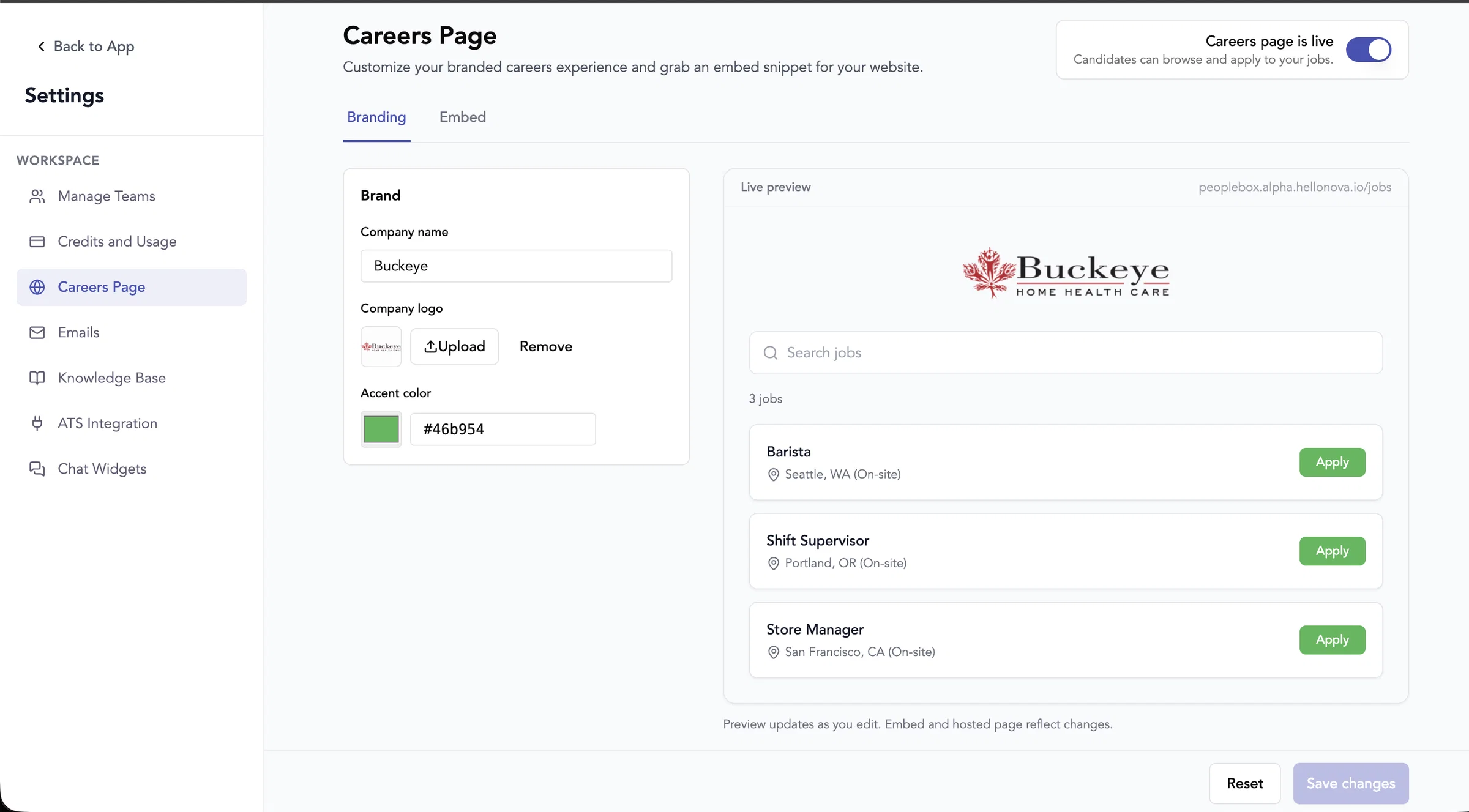Image resolution: width=1469 pixels, height=812 pixels.
Task: Click the Live preview heading
Action: 776,187
